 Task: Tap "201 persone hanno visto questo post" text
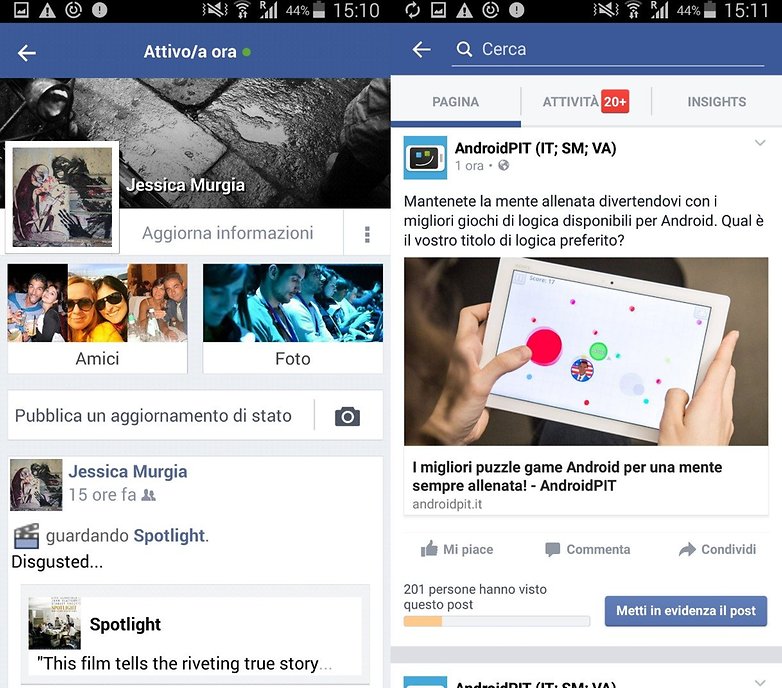(x=475, y=597)
